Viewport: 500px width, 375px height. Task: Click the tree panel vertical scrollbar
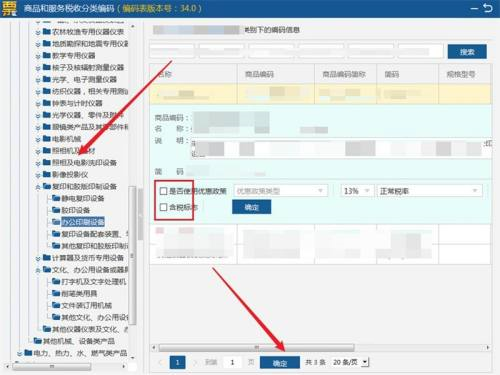(132, 255)
